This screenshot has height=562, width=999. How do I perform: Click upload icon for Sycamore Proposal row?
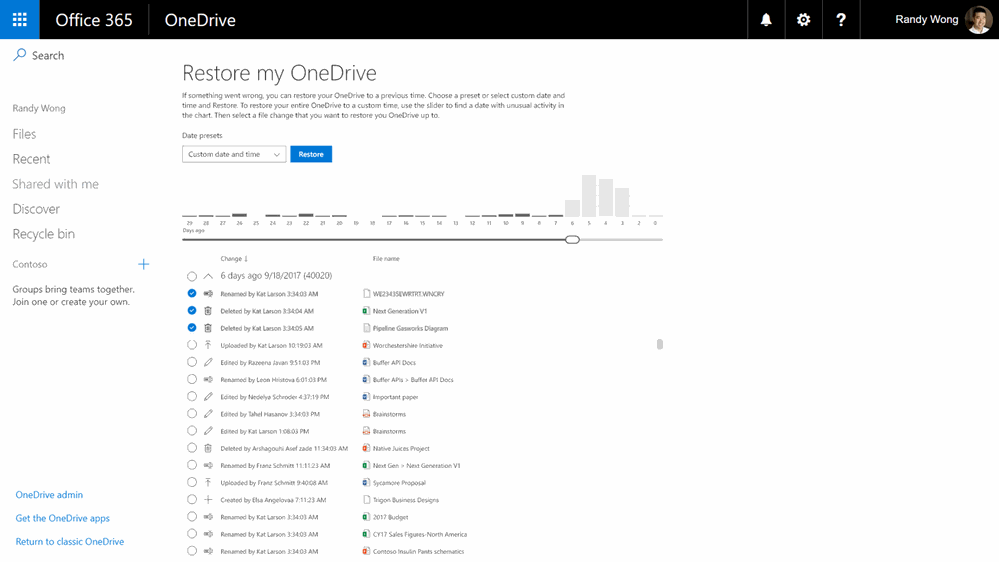208,482
